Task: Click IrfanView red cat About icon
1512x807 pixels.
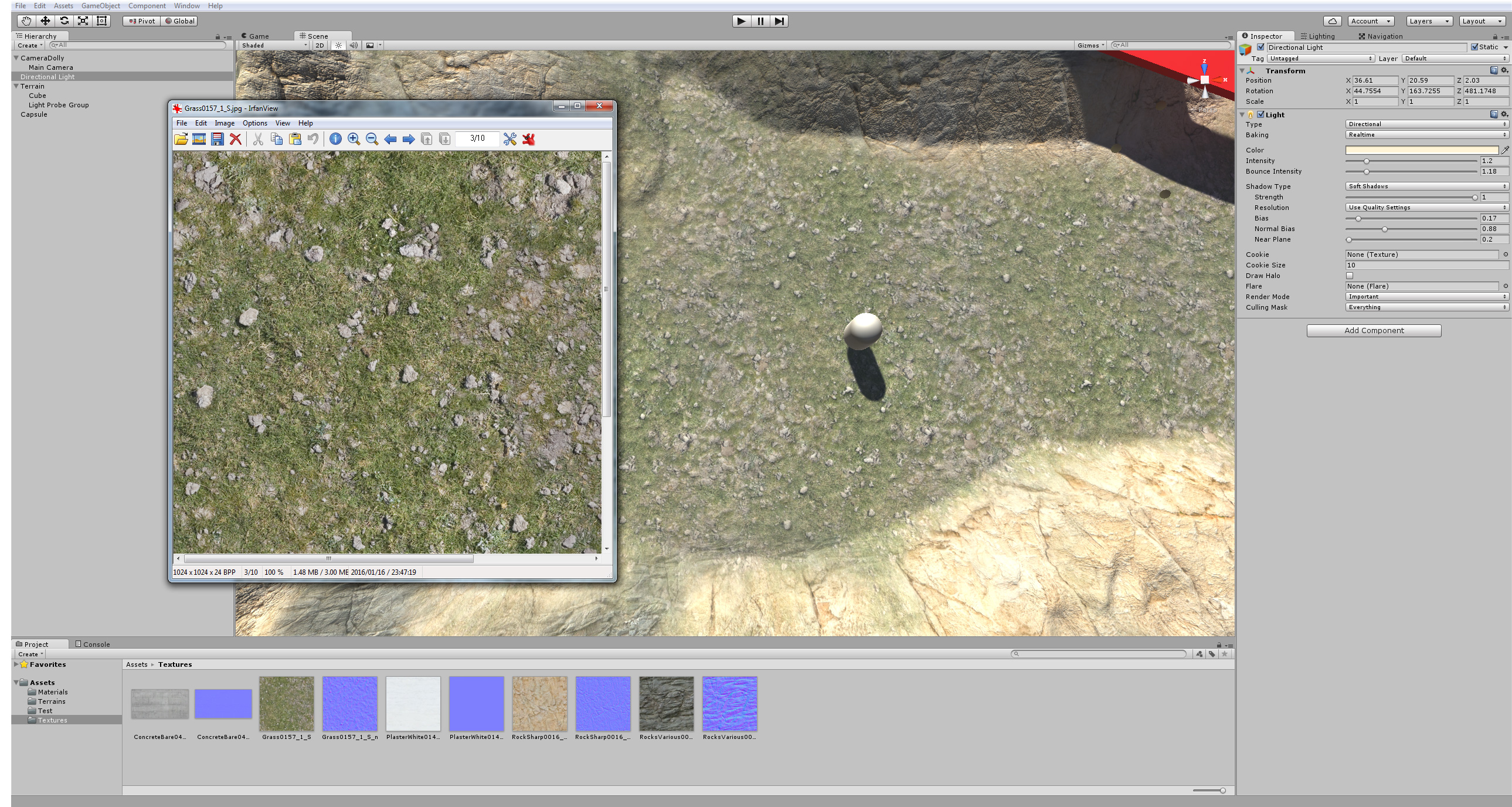Action: (528, 139)
